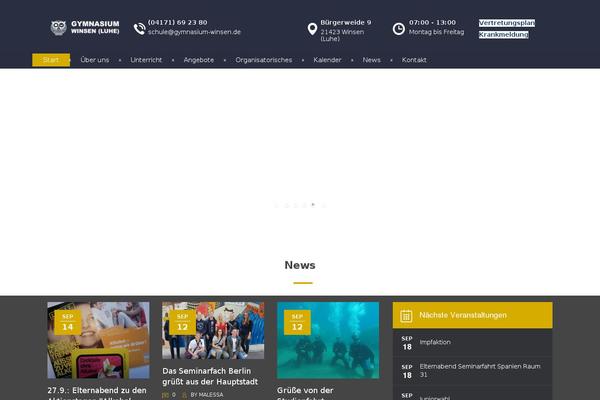Click the SEP 12 badge on the diving photo

click(x=297, y=323)
